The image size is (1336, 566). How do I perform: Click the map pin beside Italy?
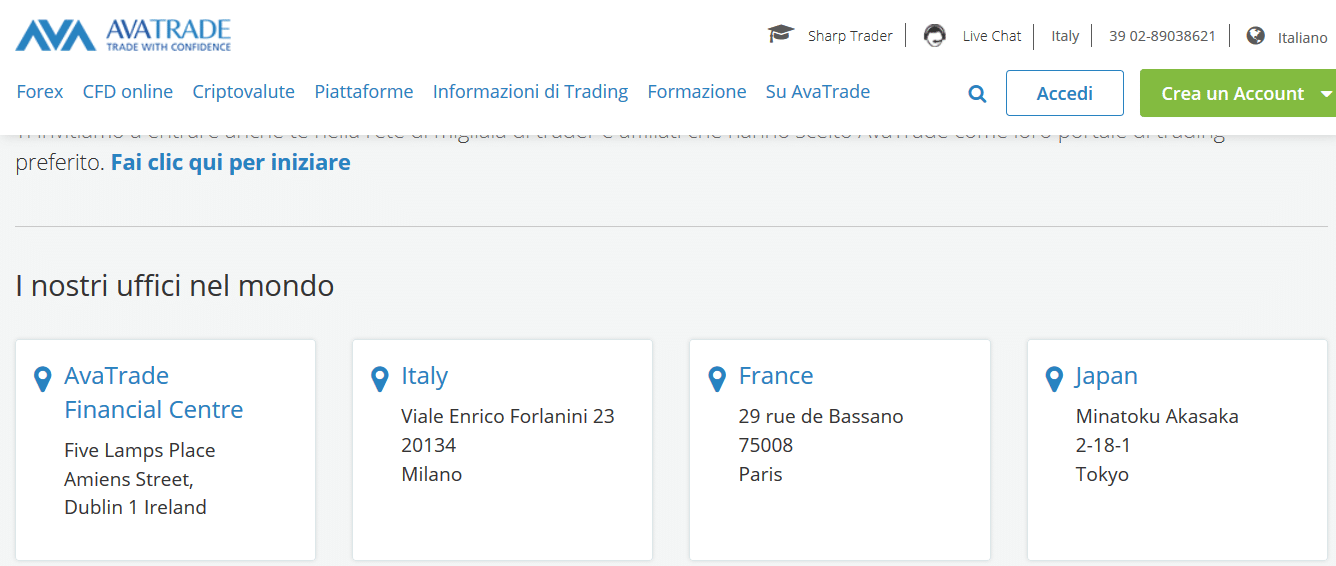click(x=379, y=379)
